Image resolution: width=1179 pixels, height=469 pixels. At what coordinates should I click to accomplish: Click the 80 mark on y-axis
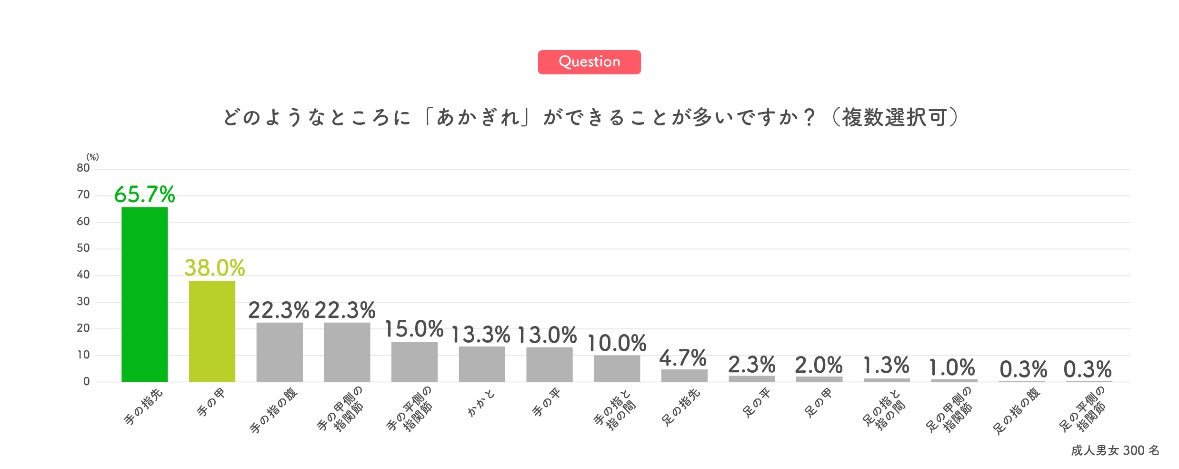pos(84,168)
